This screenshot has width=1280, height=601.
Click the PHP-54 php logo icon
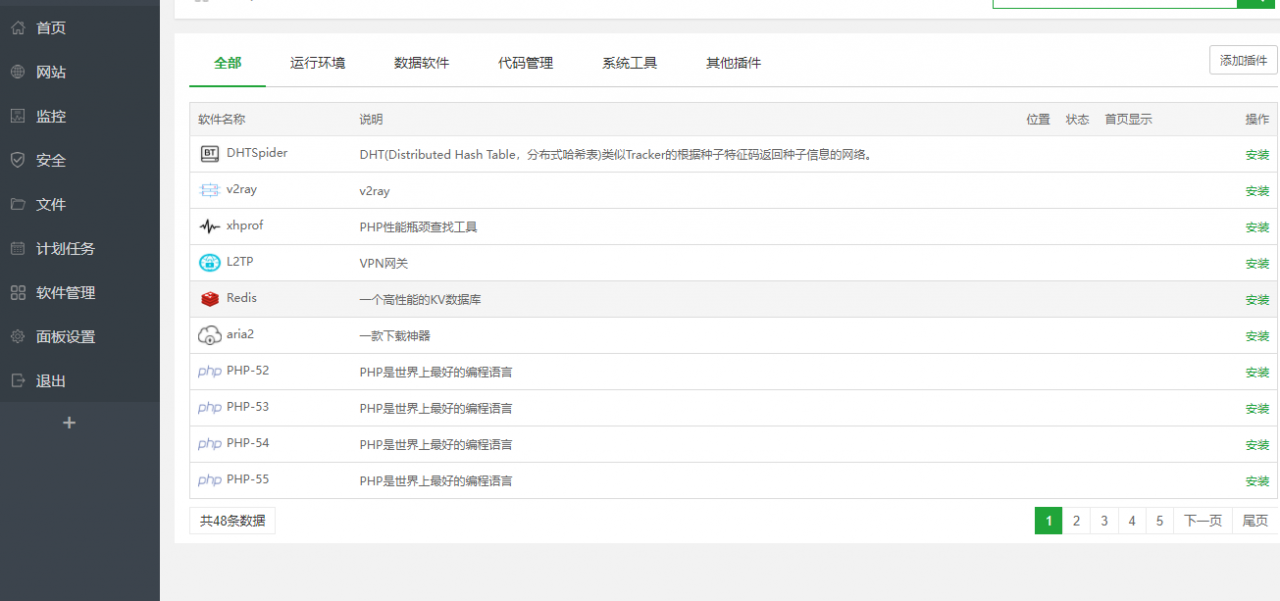[x=209, y=443]
